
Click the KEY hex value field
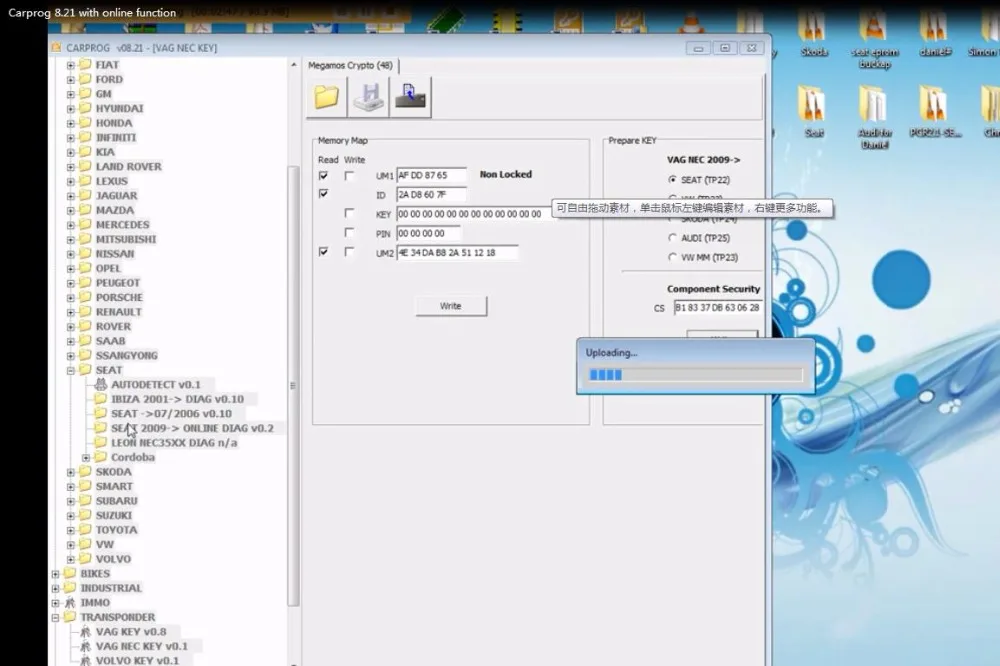472,214
